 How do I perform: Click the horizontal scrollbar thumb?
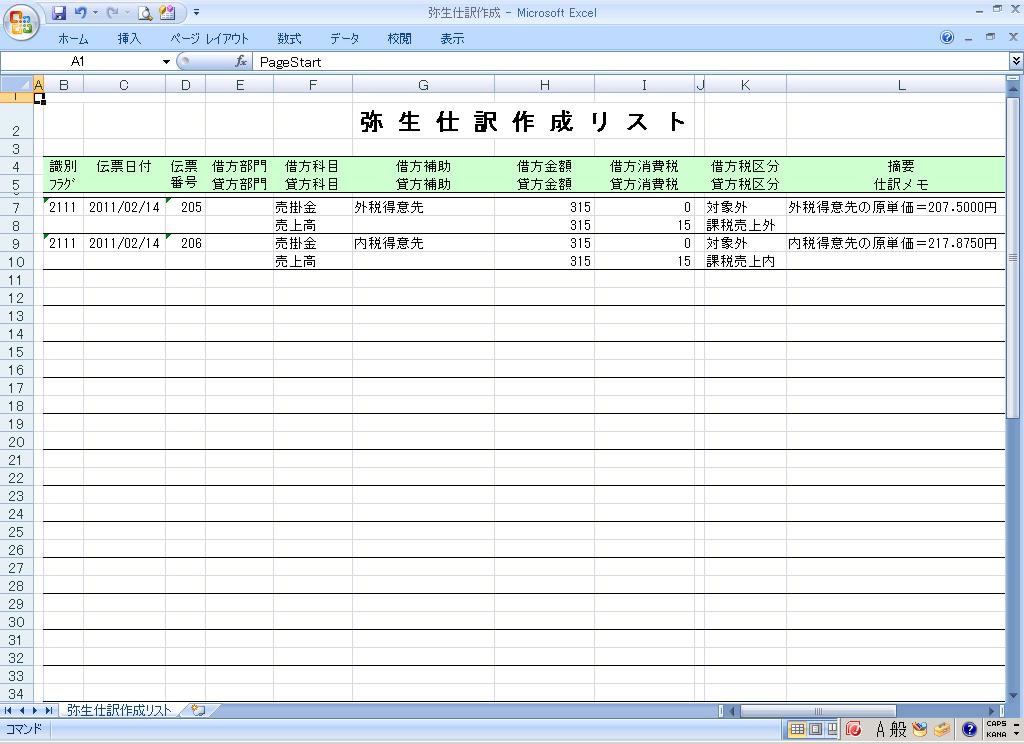(818, 711)
